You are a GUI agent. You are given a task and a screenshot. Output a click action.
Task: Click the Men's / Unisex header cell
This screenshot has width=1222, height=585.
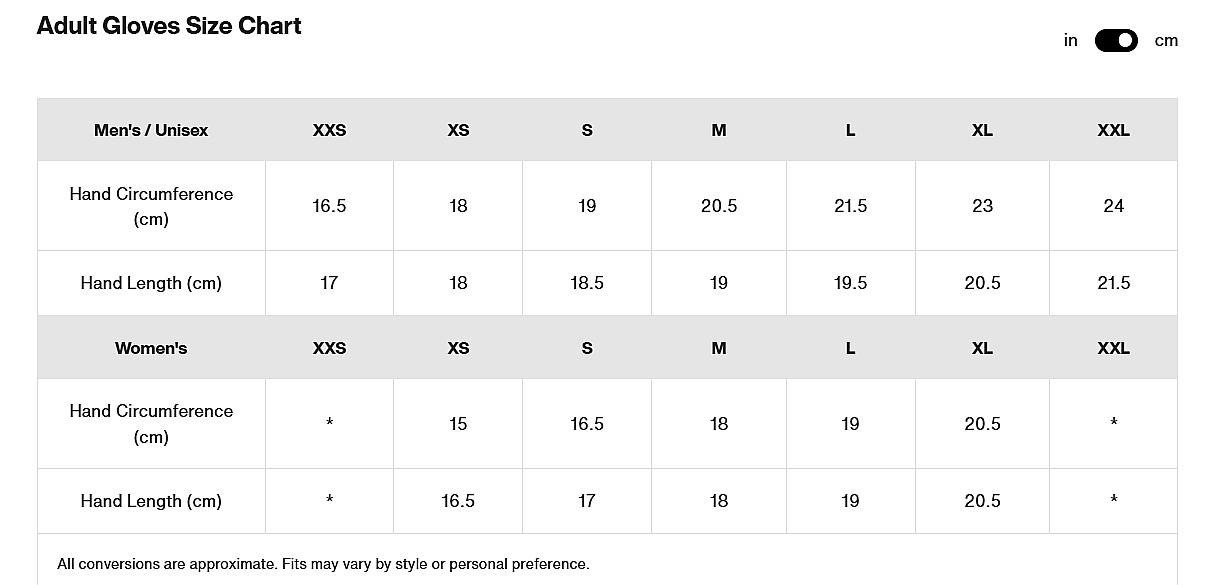[151, 130]
